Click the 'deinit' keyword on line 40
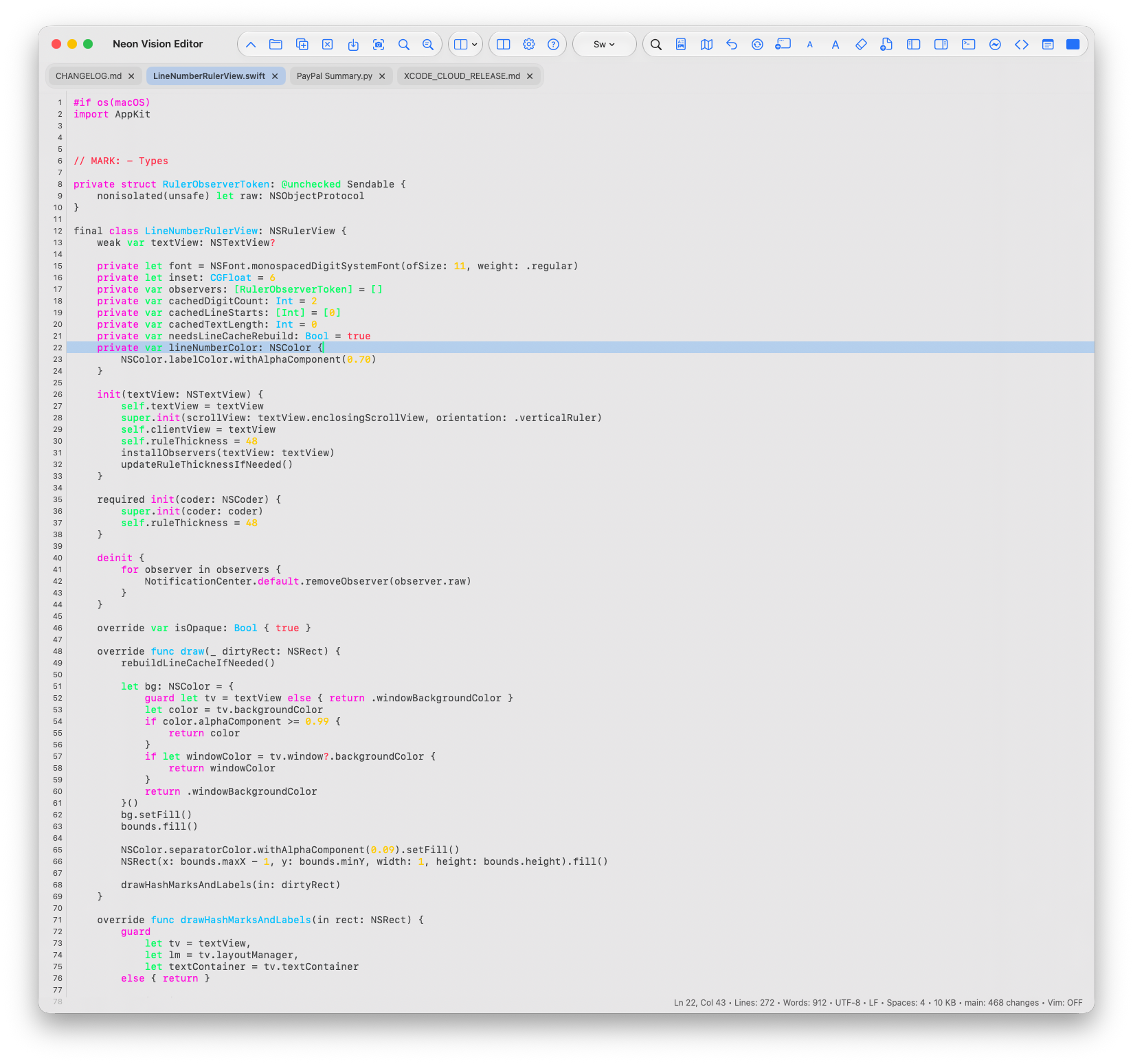 pos(115,558)
